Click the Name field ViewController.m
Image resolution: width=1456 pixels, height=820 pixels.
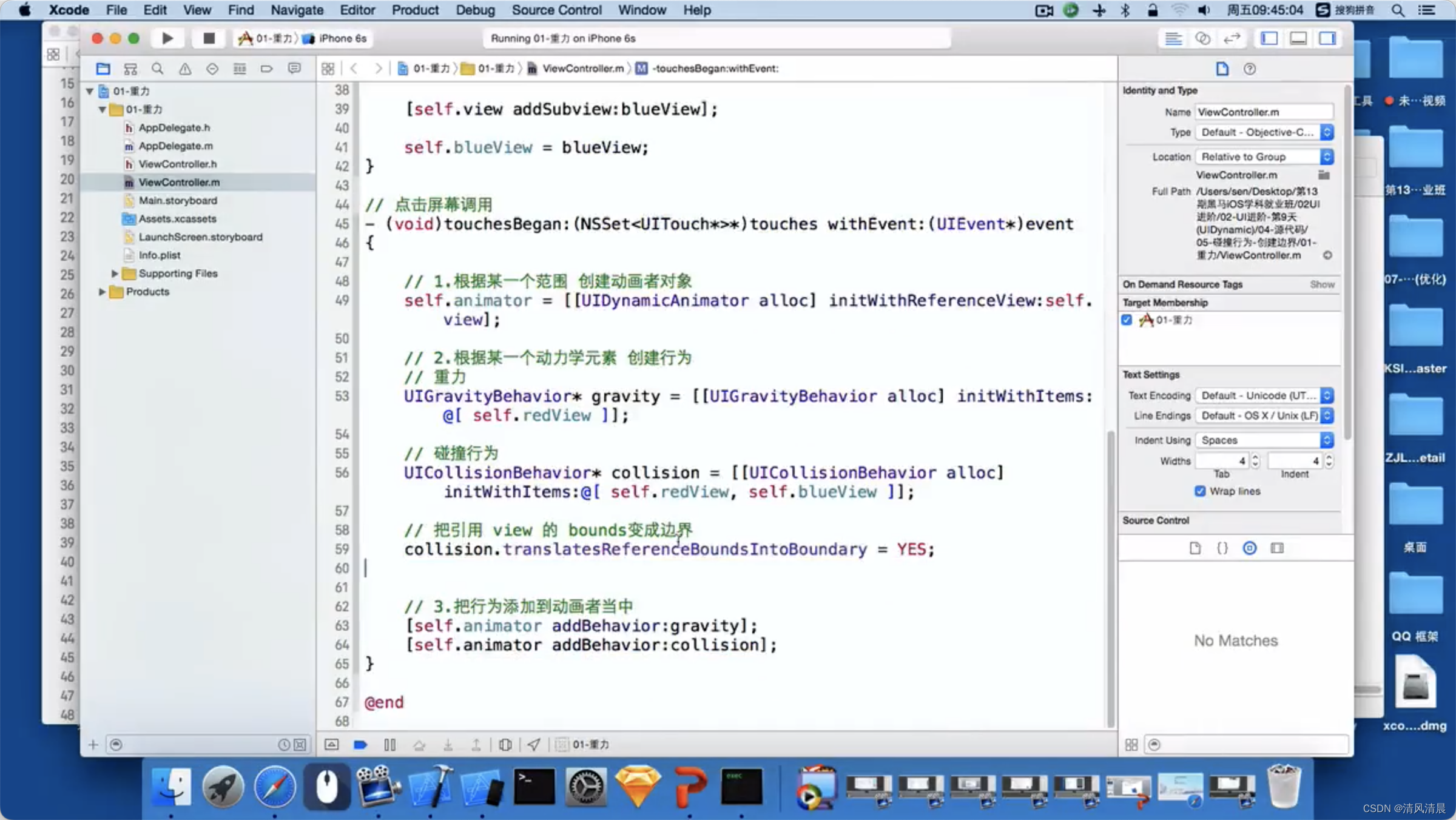coord(1264,112)
